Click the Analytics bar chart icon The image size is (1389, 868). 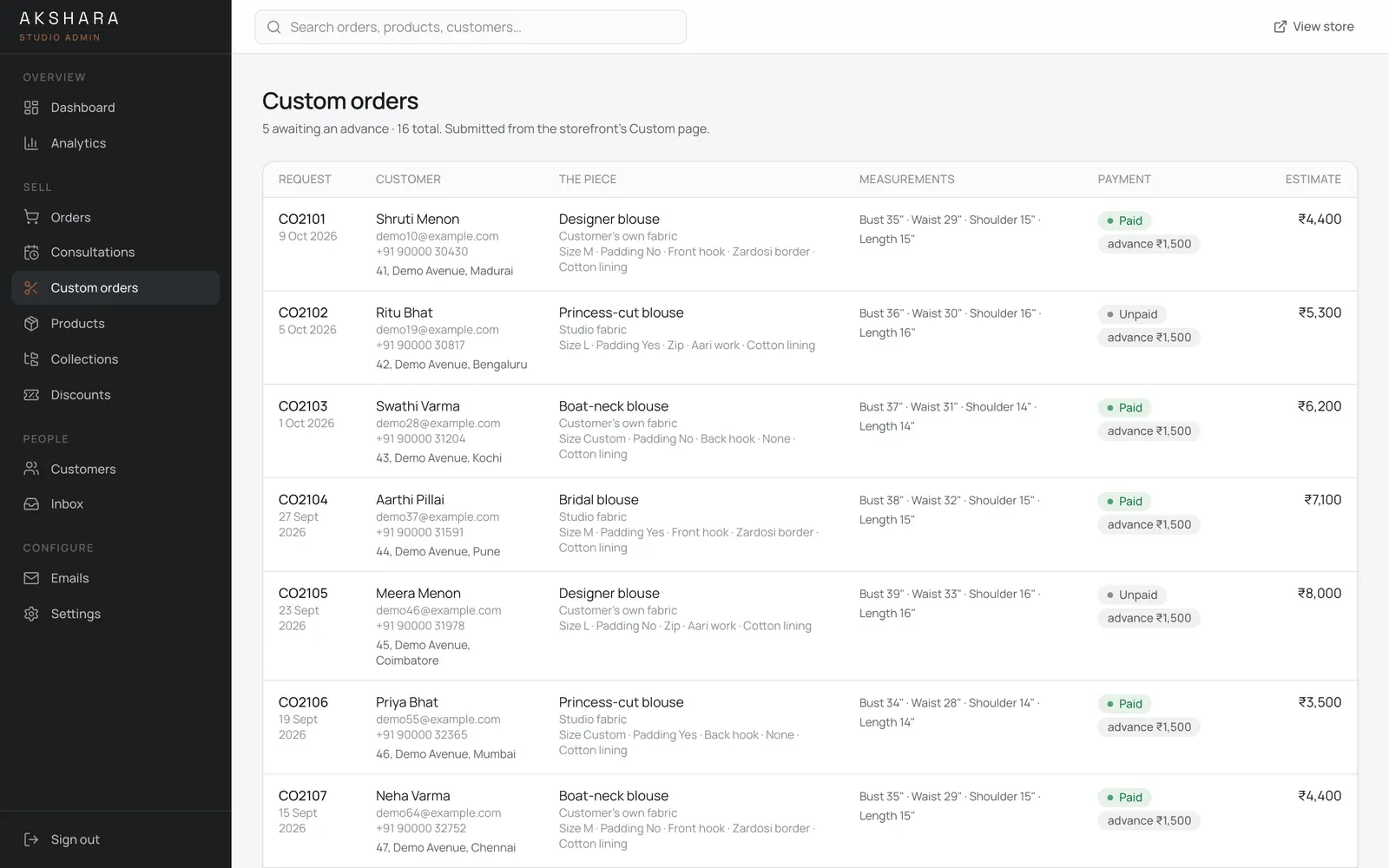tap(31, 143)
